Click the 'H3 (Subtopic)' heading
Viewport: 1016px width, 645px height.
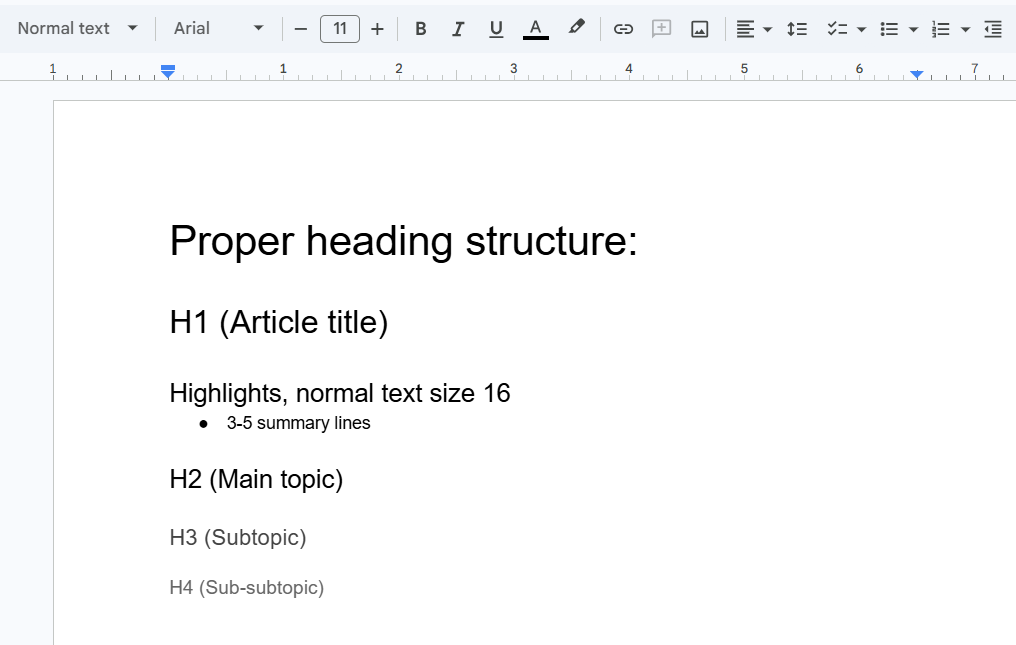[238, 537]
